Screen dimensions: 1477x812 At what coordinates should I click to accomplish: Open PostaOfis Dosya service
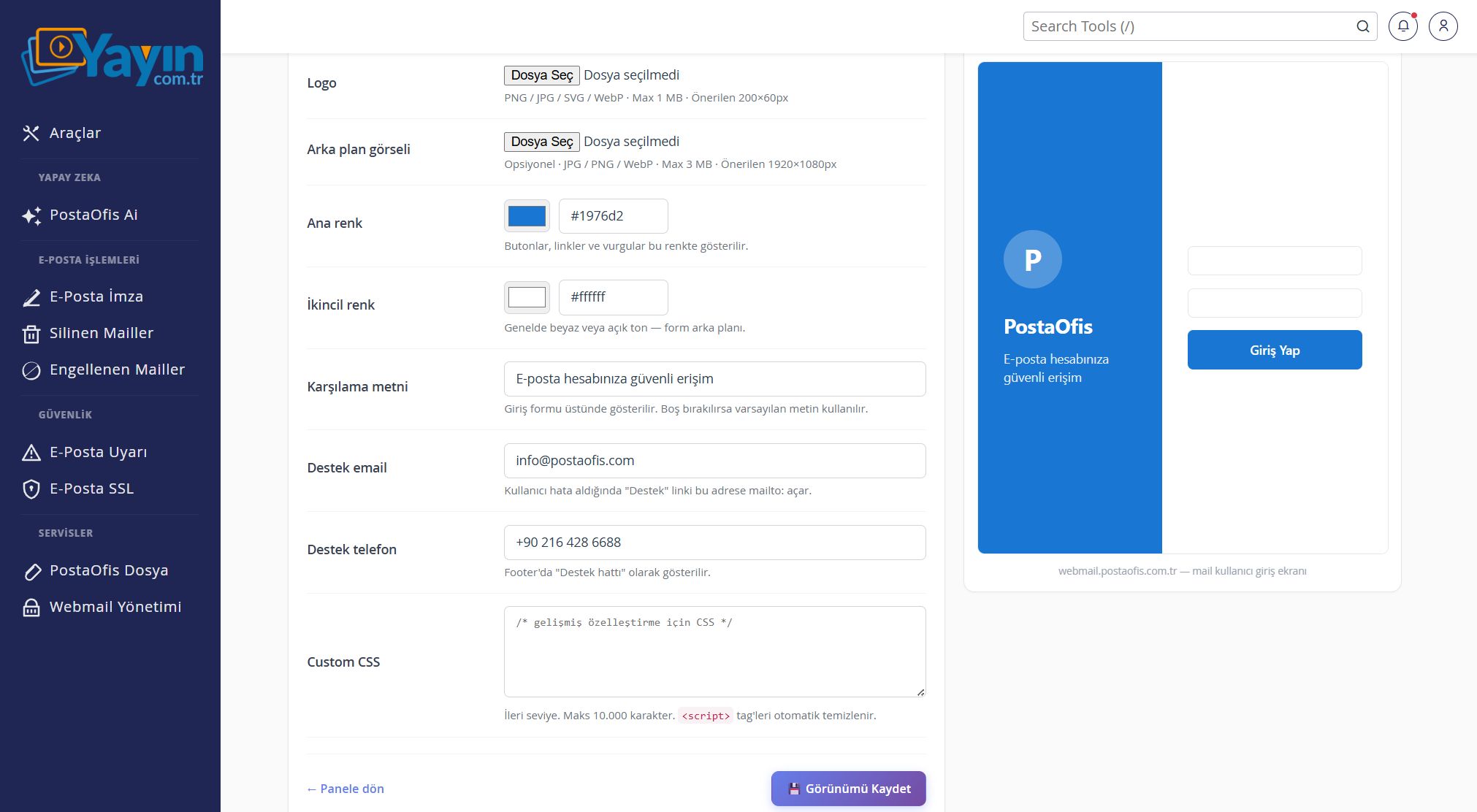tap(110, 570)
